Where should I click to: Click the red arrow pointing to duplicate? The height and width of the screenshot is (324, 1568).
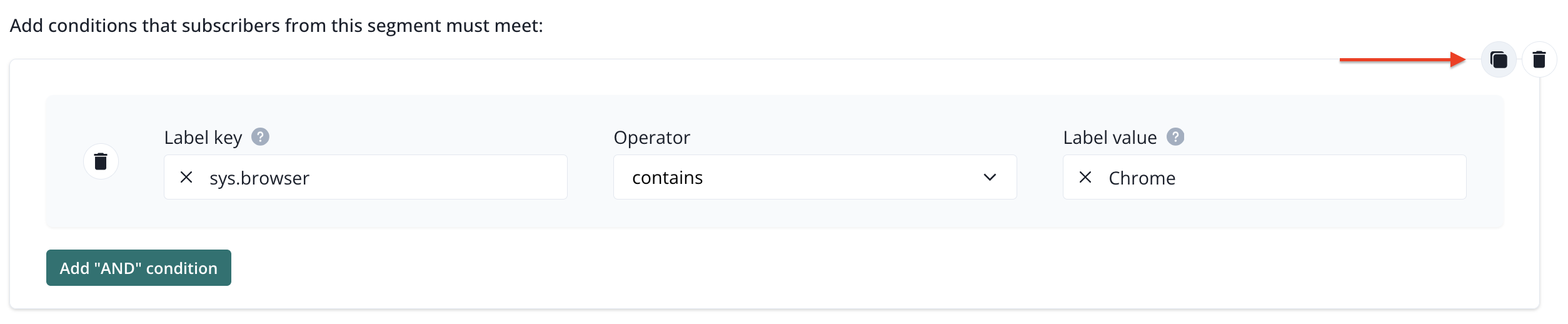1400,60
